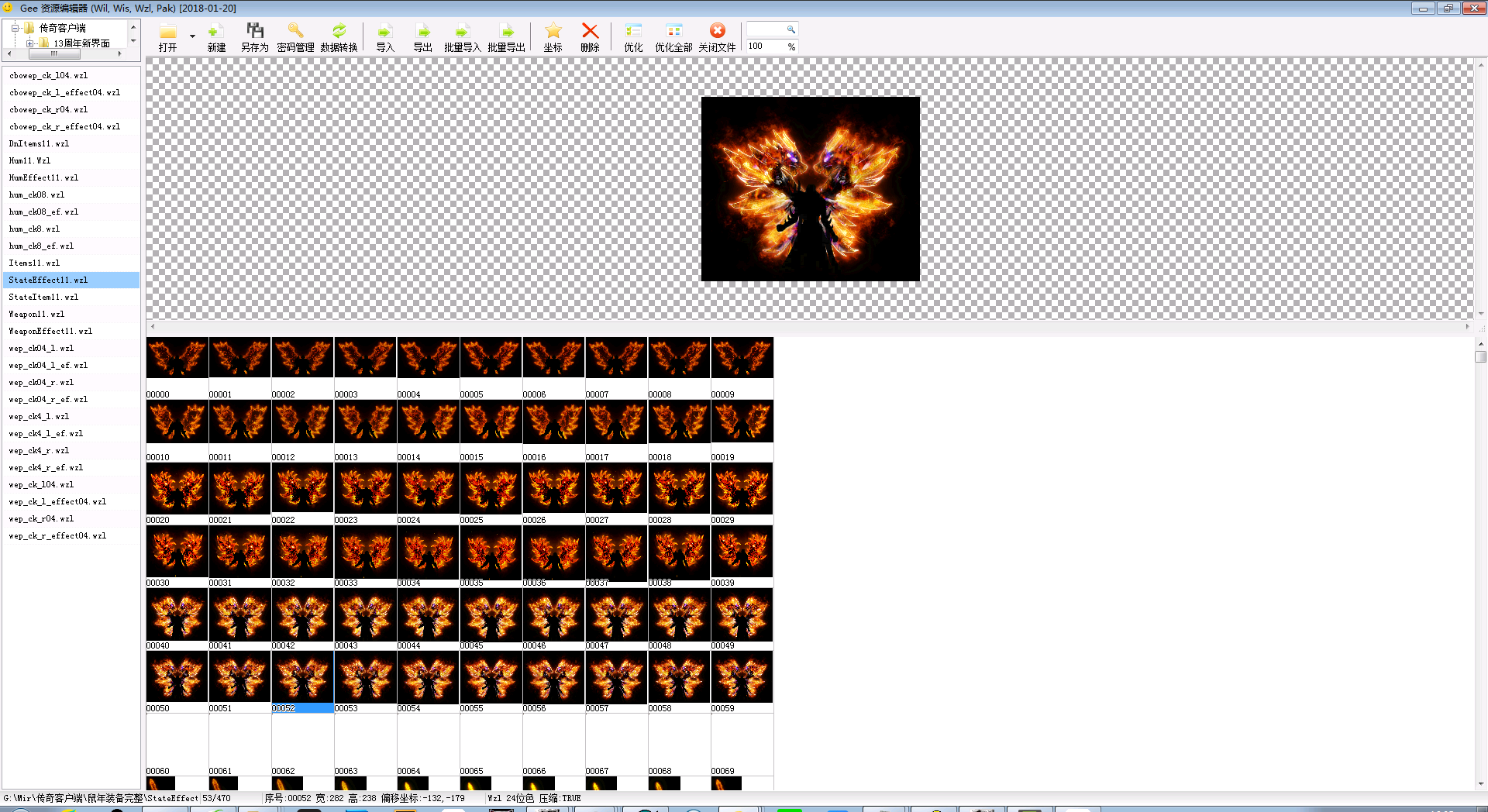Select StateEffect11.wzl highlighted file
1488x812 pixels.
(71, 280)
